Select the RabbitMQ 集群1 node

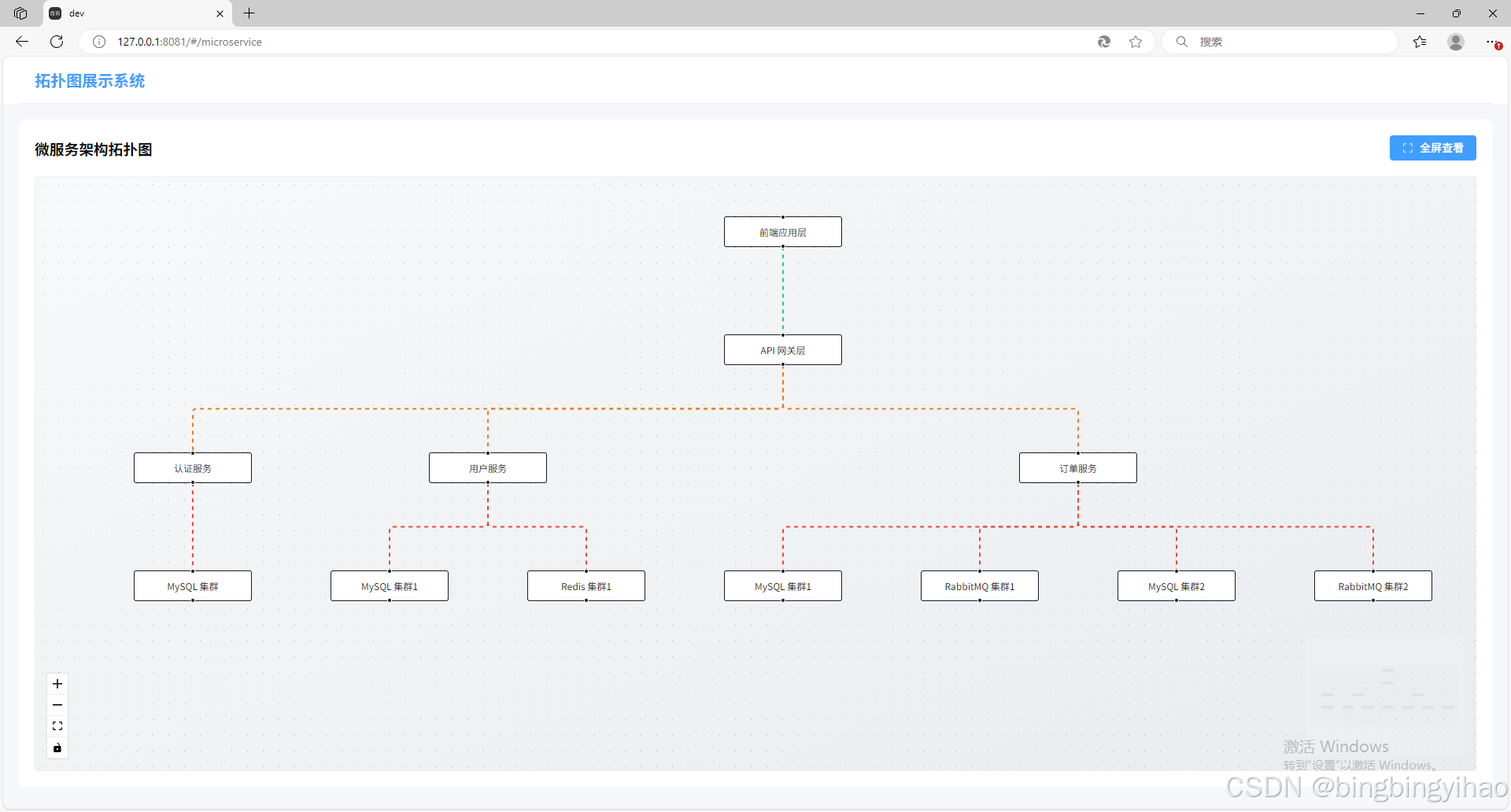(980, 586)
